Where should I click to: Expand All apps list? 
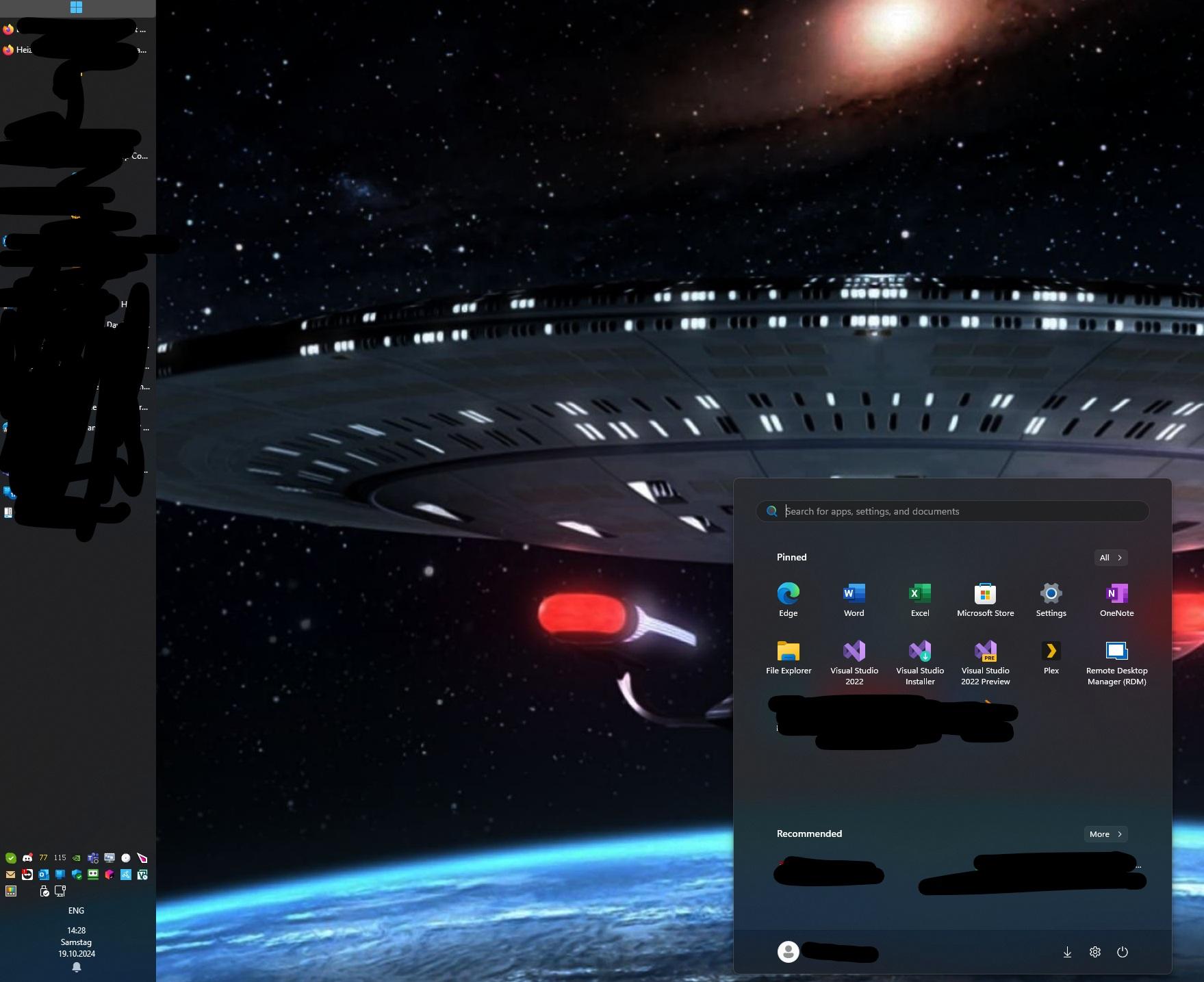[1110, 558]
